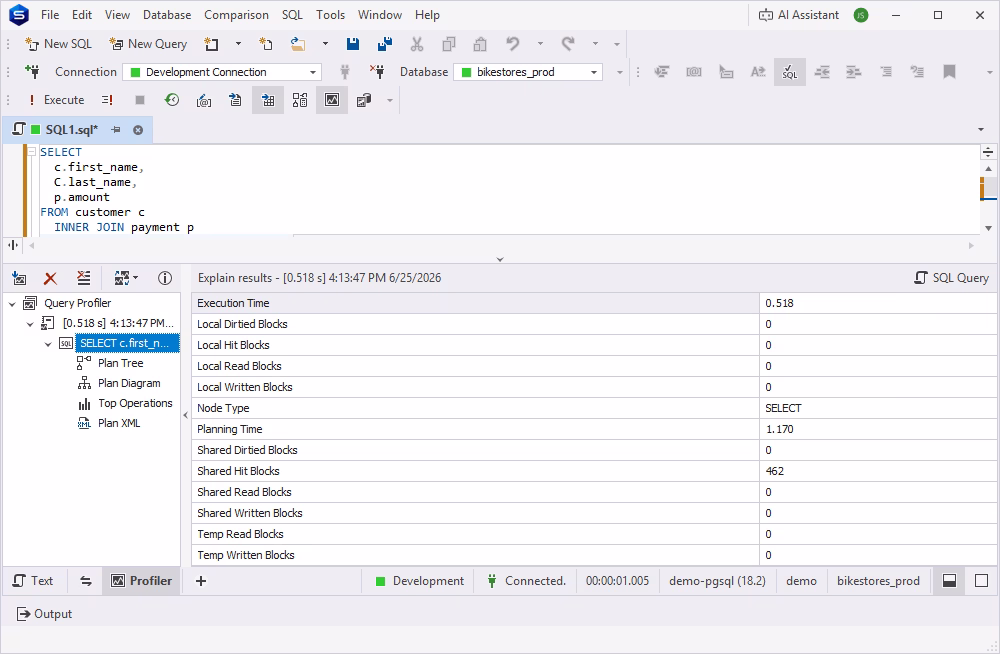Open the Database bikestores_prod combo box
The image size is (1000, 654).
(x=528, y=72)
